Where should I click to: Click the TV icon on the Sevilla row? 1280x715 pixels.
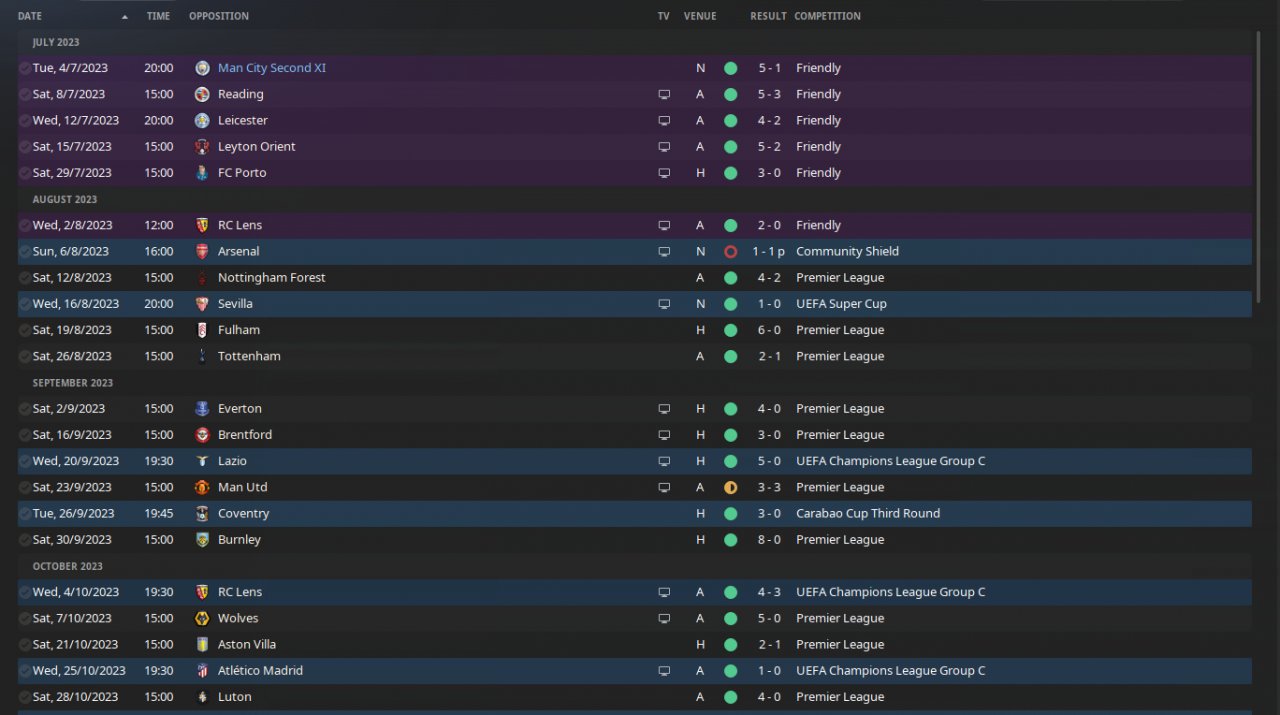(x=664, y=304)
